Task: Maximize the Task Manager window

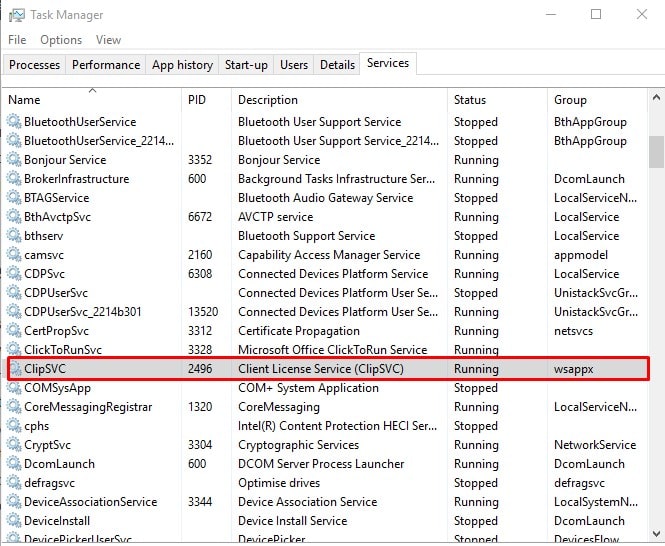Action: pos(596,14)
